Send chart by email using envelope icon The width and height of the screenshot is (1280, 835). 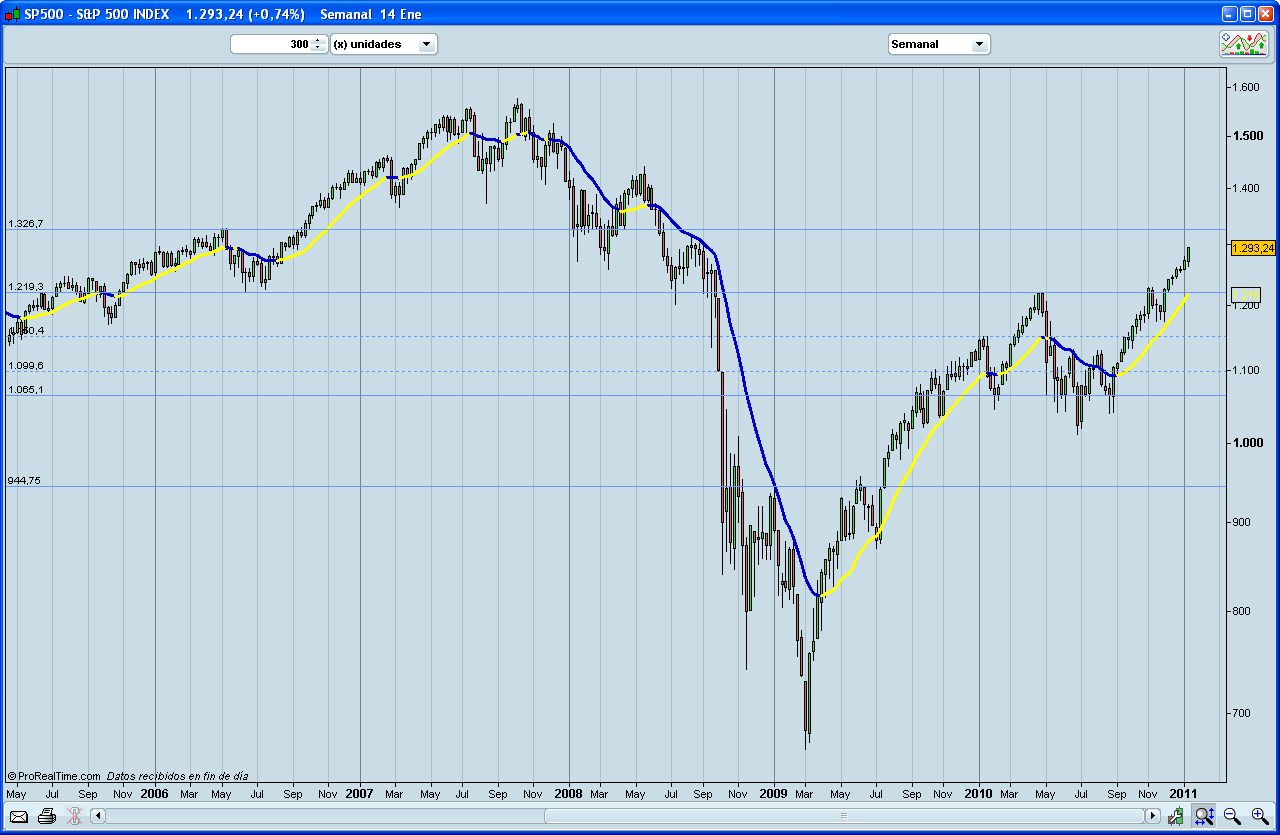click(x=18, y=817)
